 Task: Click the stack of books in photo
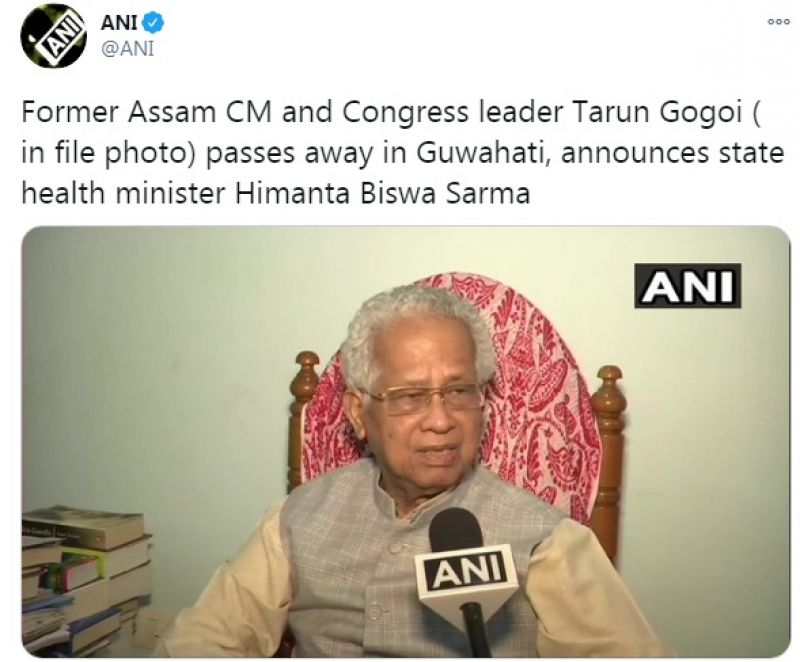tap(86, 576)
